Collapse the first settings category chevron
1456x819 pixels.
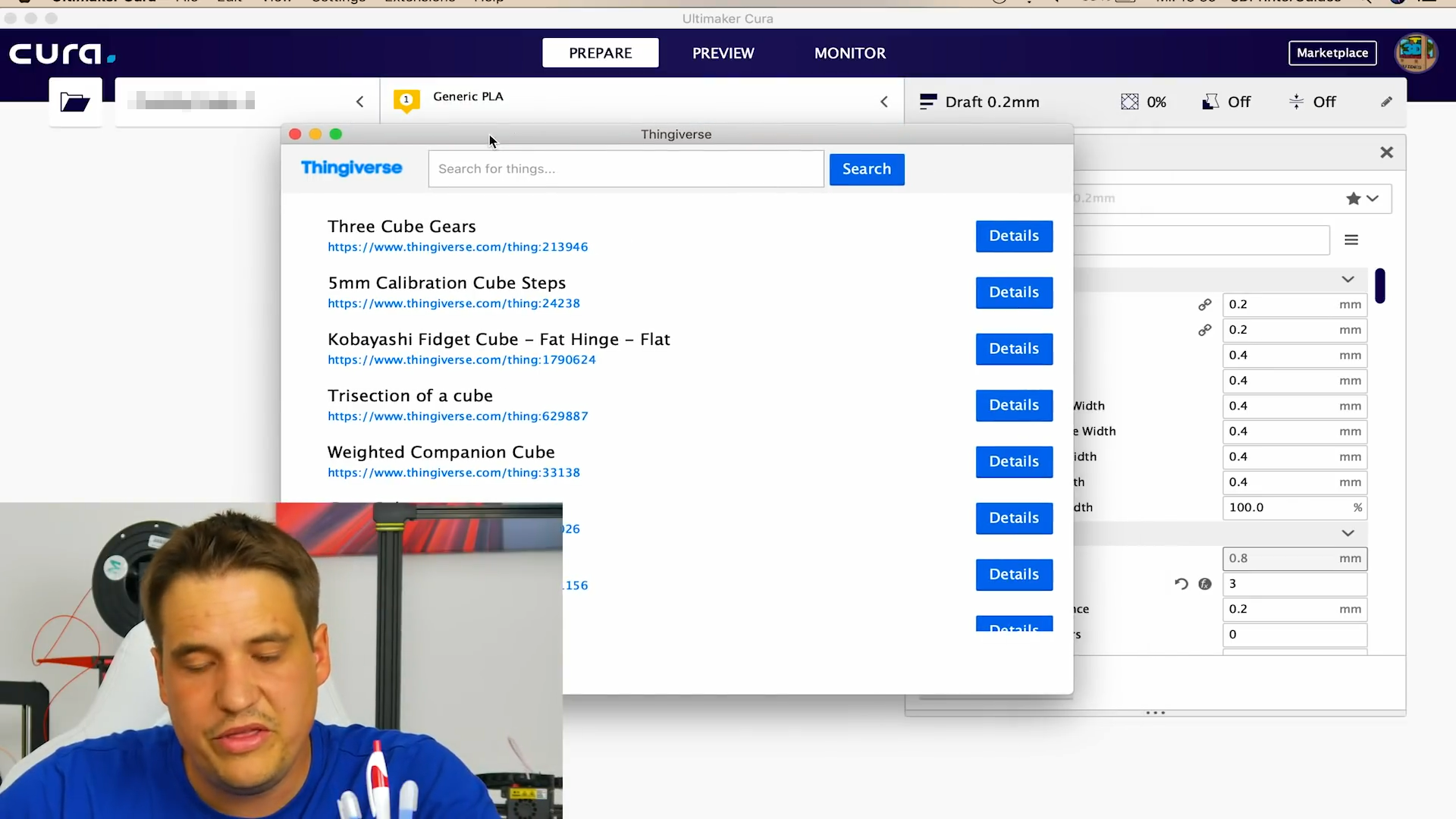1348,279
